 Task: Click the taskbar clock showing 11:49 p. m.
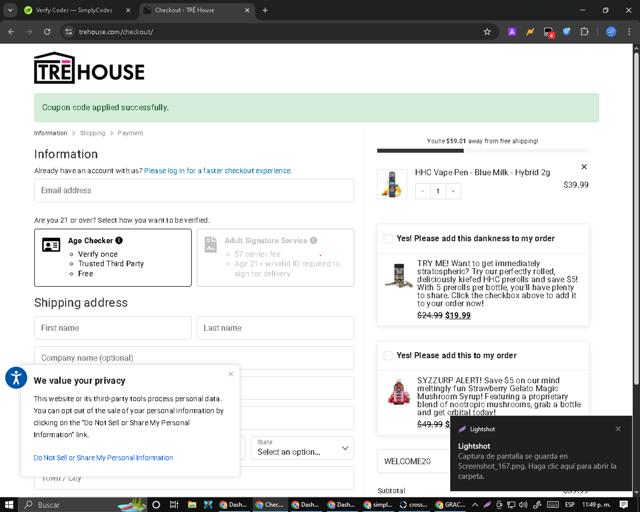pyautogui.click(x=596, y=505)
